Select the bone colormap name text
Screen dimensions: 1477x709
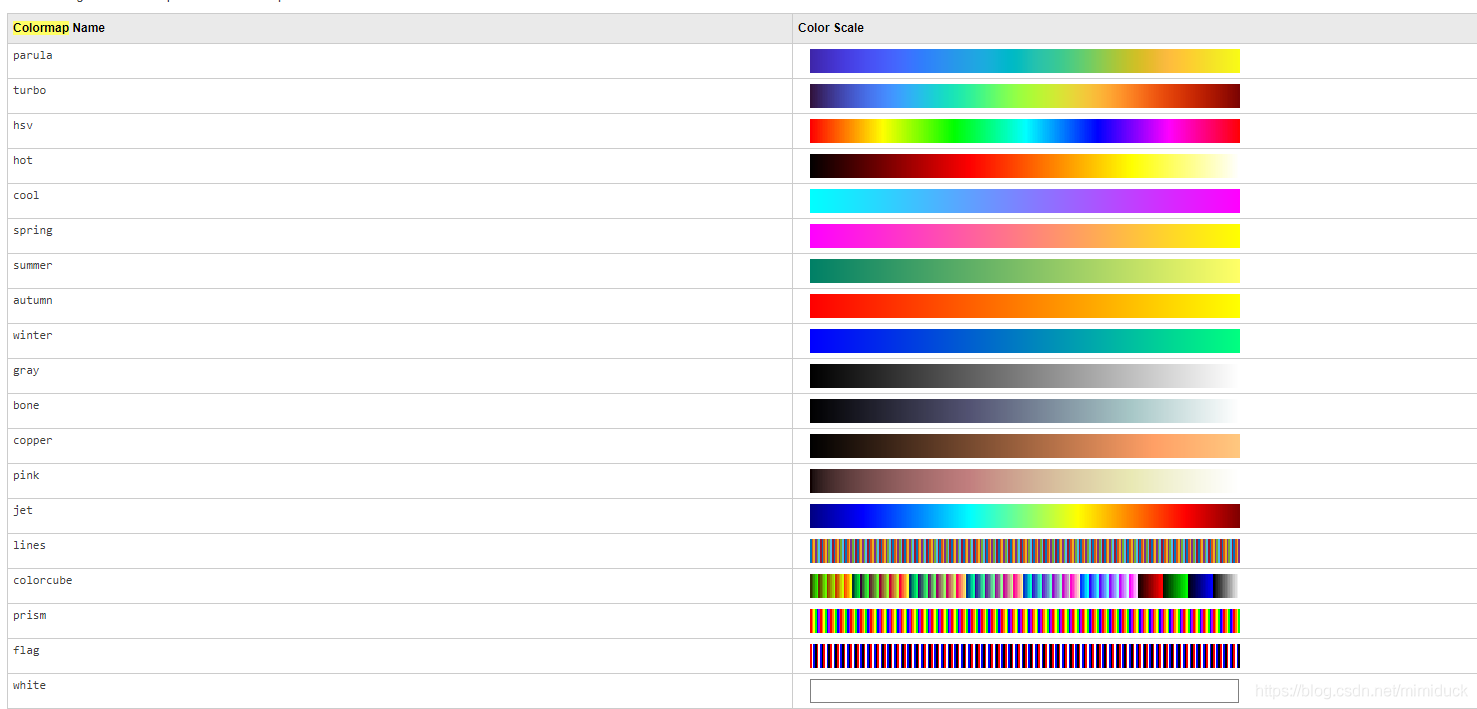pyautogui.click(x=25, y=405)
